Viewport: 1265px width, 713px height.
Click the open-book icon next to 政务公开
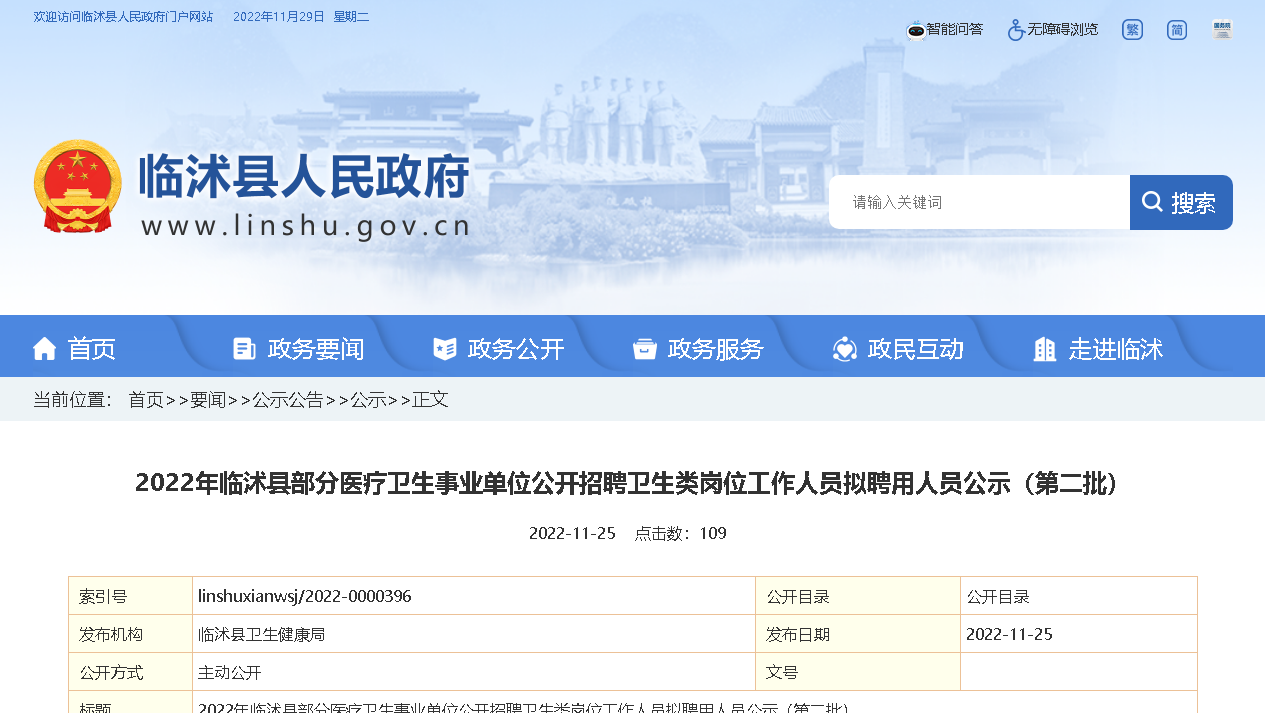pyautogui.click(x=445, y=349)
